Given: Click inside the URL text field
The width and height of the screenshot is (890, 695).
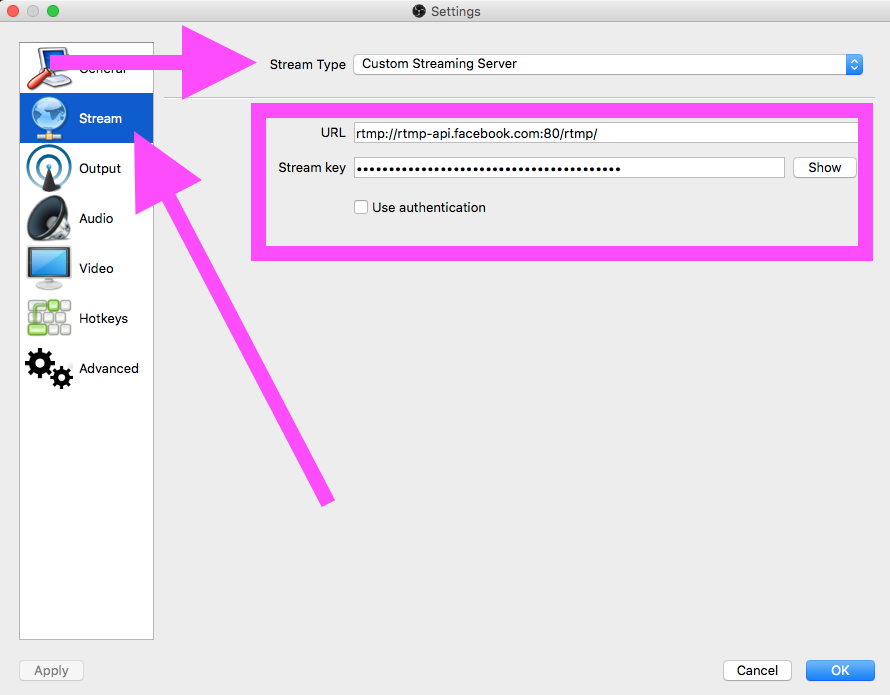Looking at the screenshot, I should [x=605, y=133].
